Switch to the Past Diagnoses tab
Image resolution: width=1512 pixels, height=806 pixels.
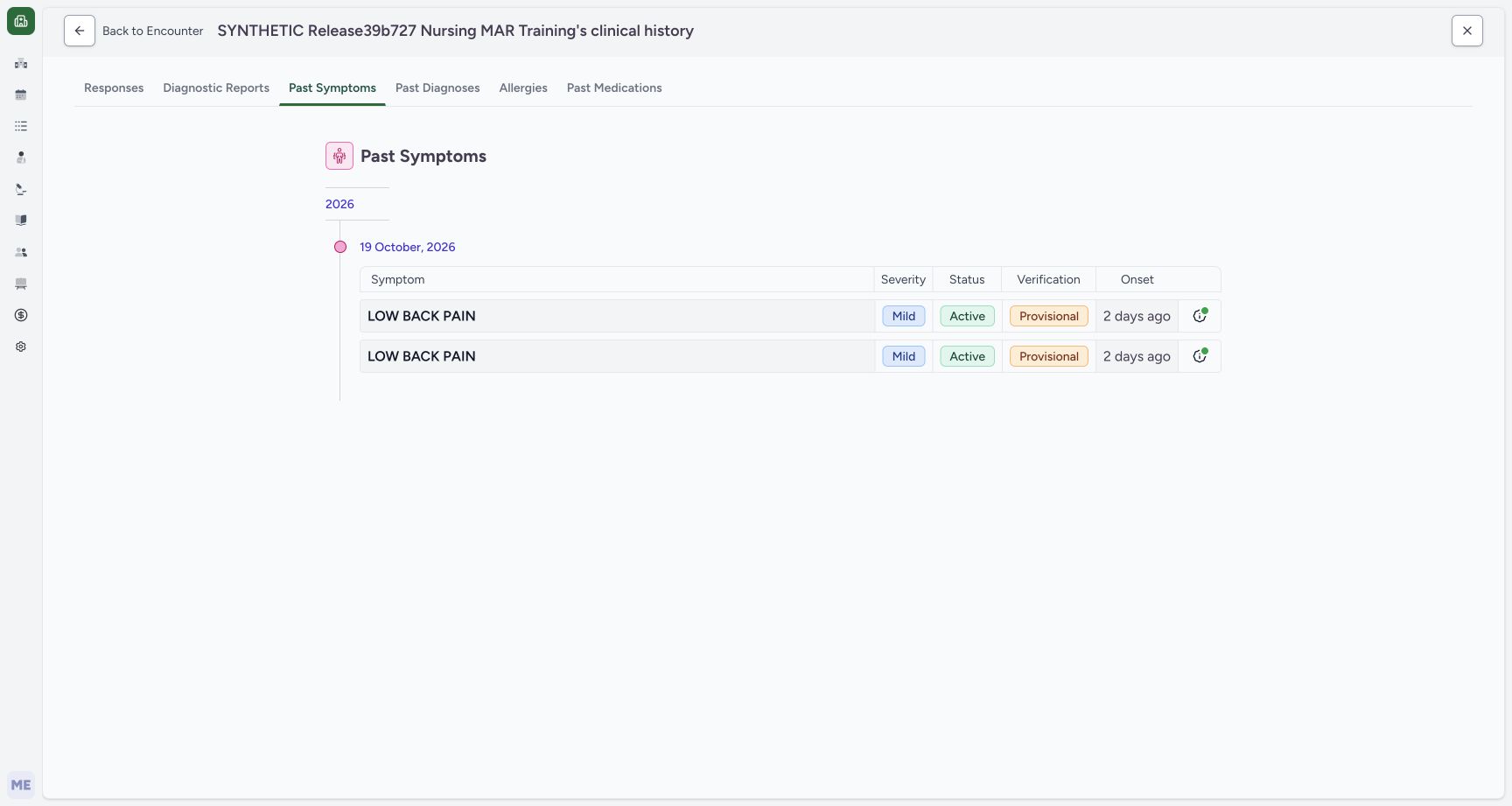[437, 88]
